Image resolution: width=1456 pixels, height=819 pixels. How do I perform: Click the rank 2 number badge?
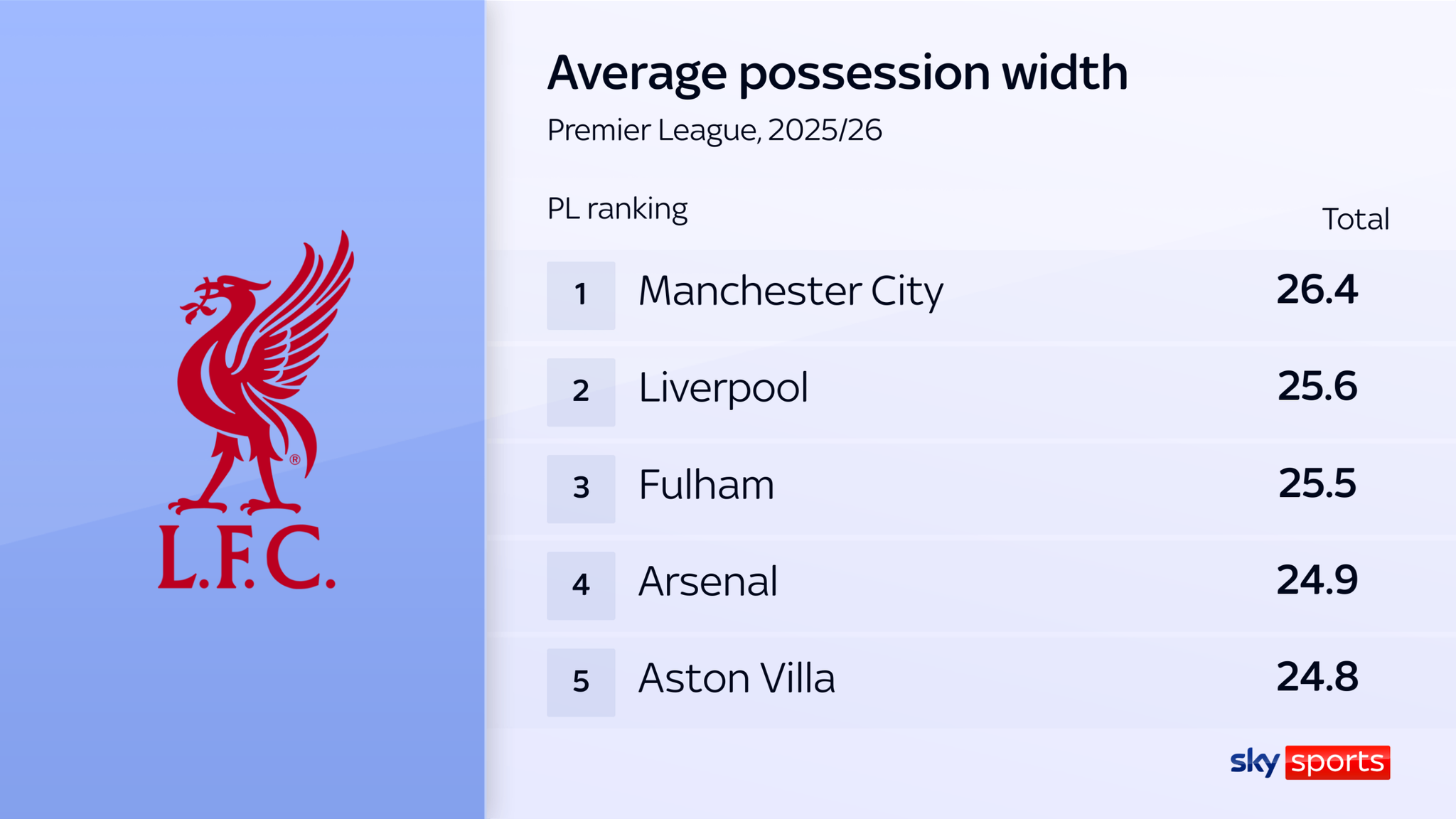coord(581,392)
